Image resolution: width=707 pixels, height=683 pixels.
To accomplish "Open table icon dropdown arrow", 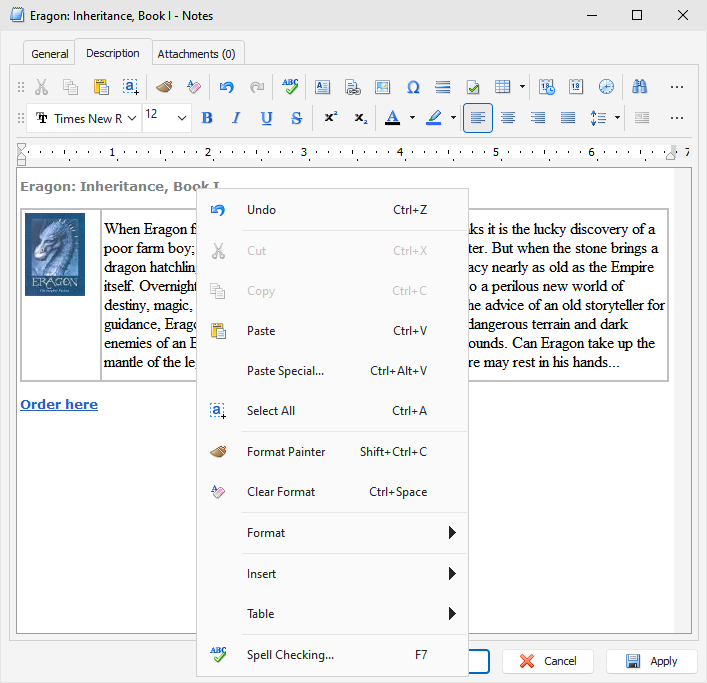I will (x=522, y=87).
